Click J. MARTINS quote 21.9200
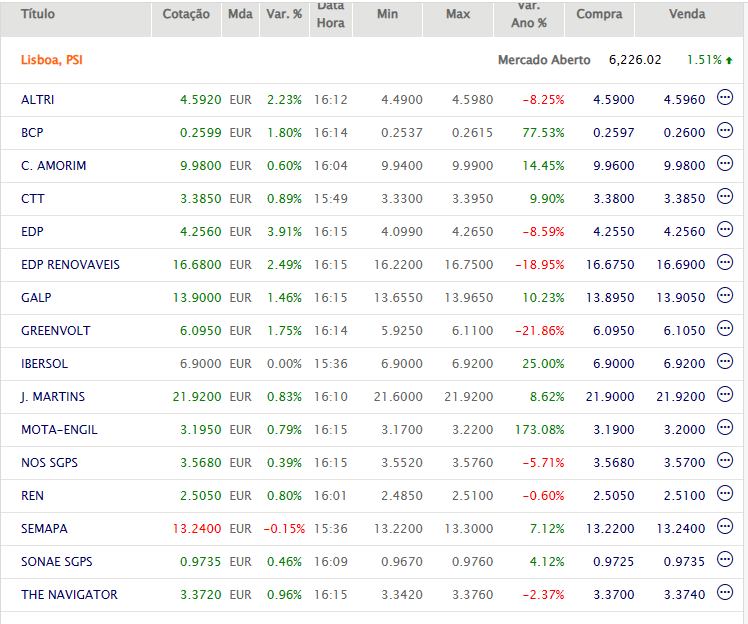 [x=197, y=396]
